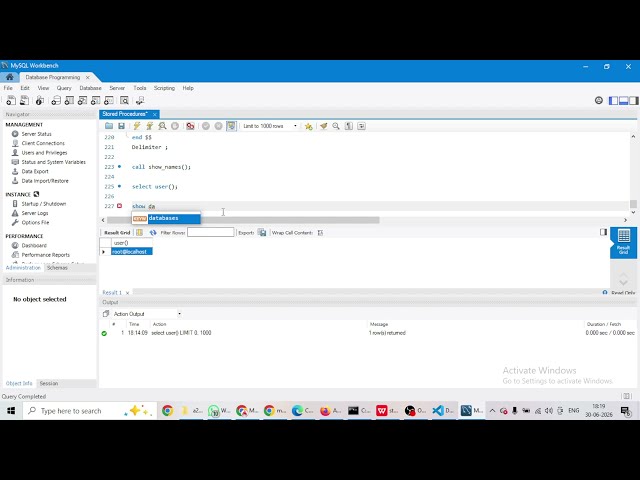
Task: Open script file in editor folder icon
Action: [109, 126]
